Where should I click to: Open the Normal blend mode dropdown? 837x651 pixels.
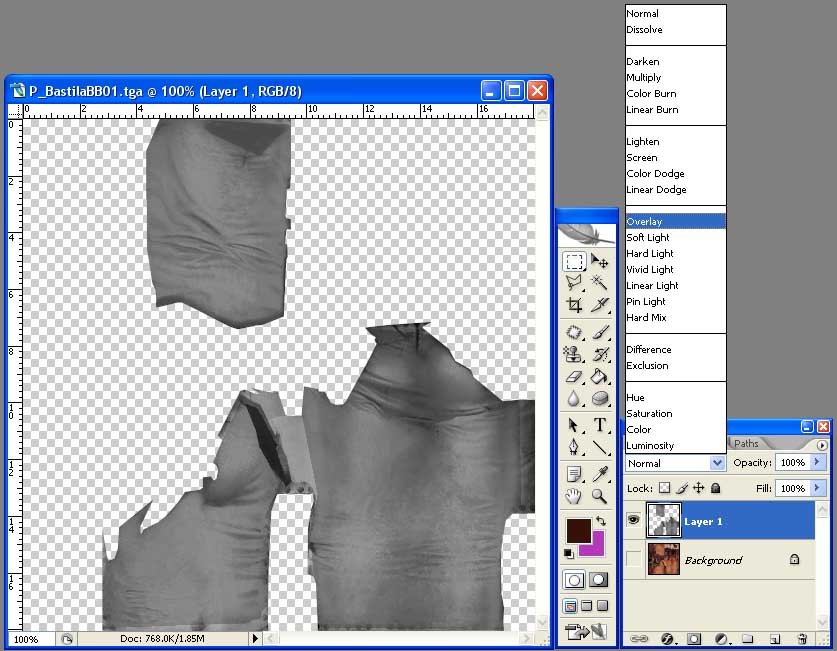point(675,463)
